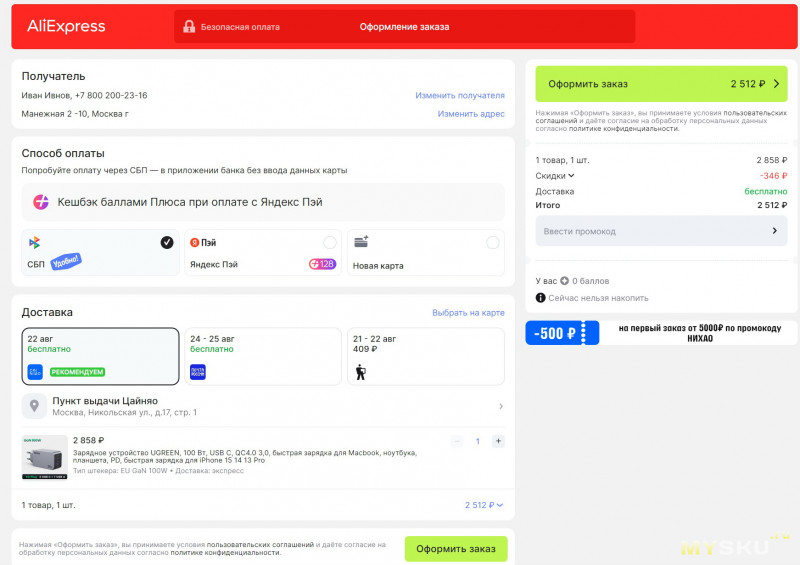Open the AliExpress logo homepage
The image size is (800, 565).
(66, 26)
